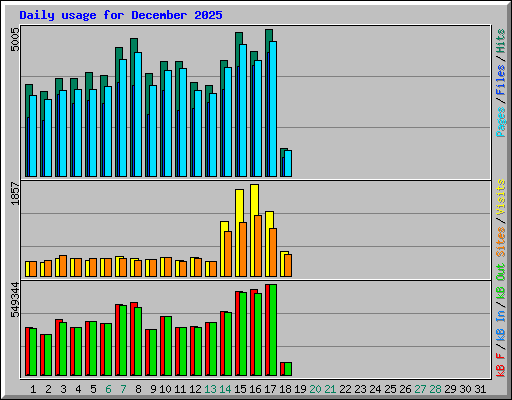Click day 13 on the x-axis
512x400 pixels.
pos(210,389)
